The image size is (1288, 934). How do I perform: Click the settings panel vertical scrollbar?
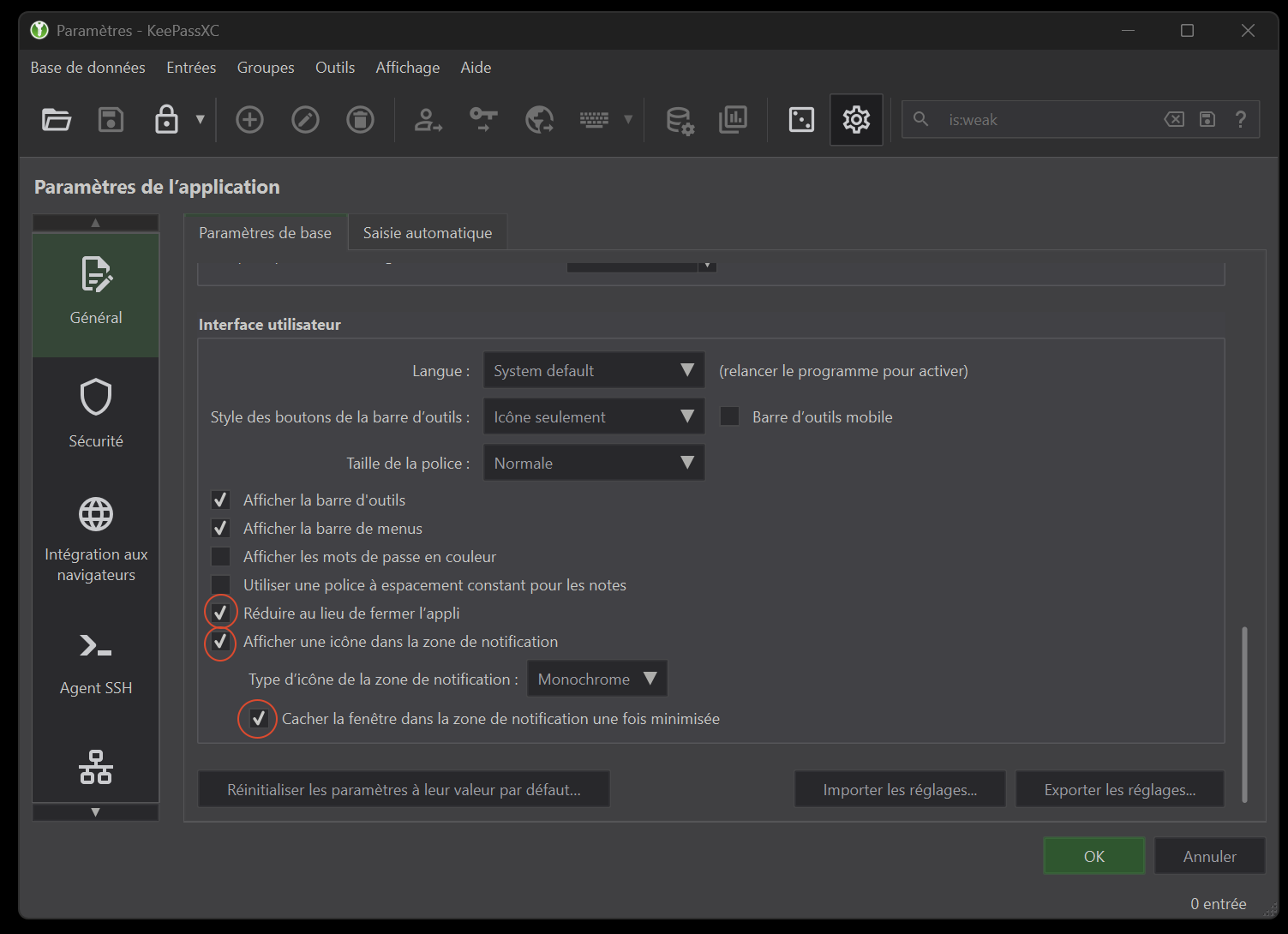[1244, 714]
